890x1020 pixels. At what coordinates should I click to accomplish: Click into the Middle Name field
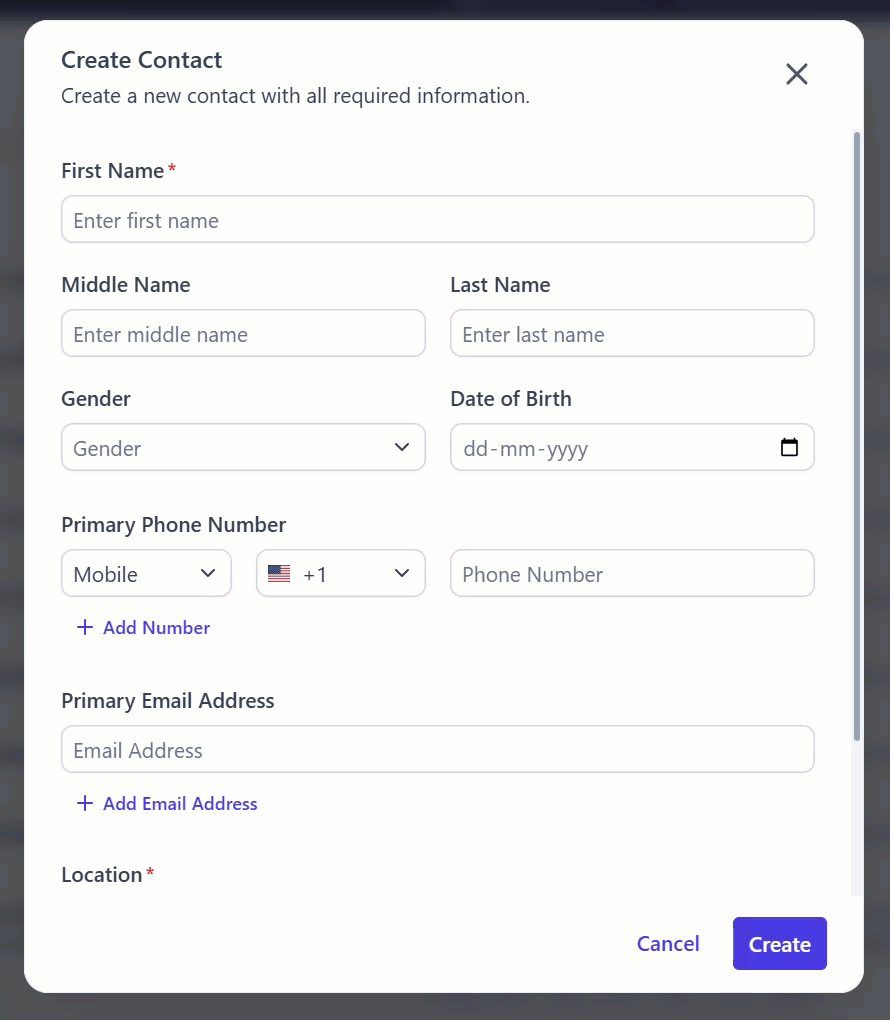[243, 333]
